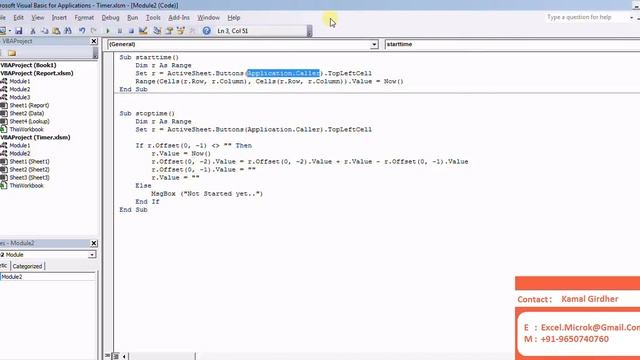Image resolution: width=640 pixels, height=360 pixels.
Task: Open the View menu
Action: (x=38, y=18)
